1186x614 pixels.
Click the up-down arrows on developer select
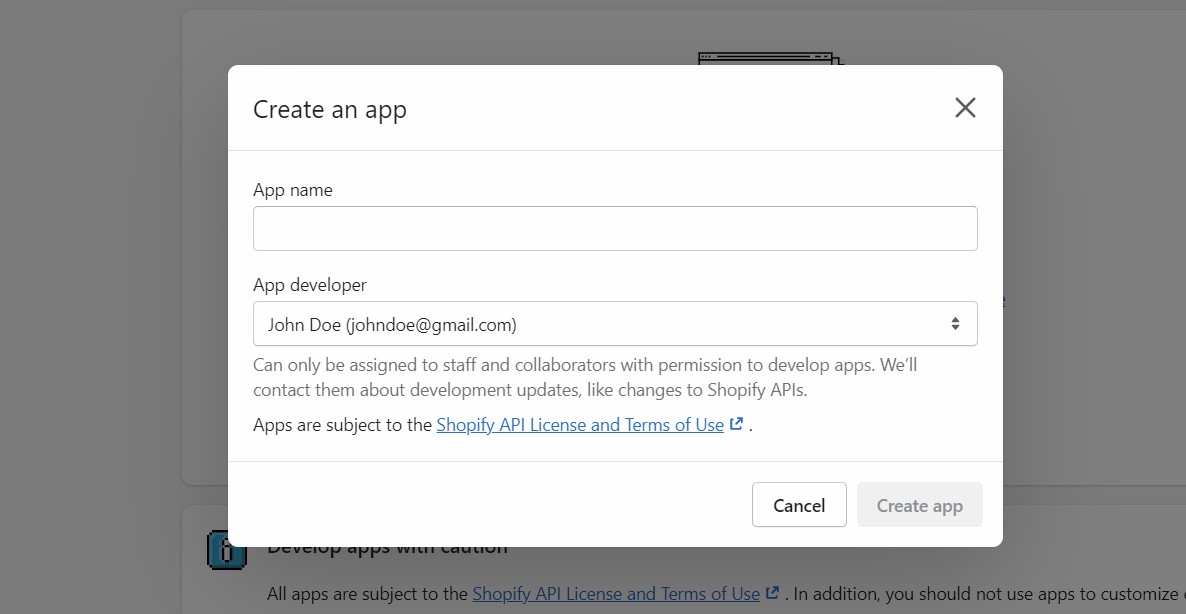pyautogui.click(x=955, y=324)
